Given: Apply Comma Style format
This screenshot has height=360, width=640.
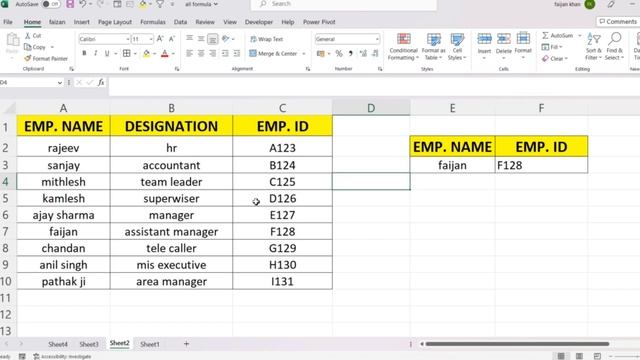Looking at the screenshot, I should [351, 53].
